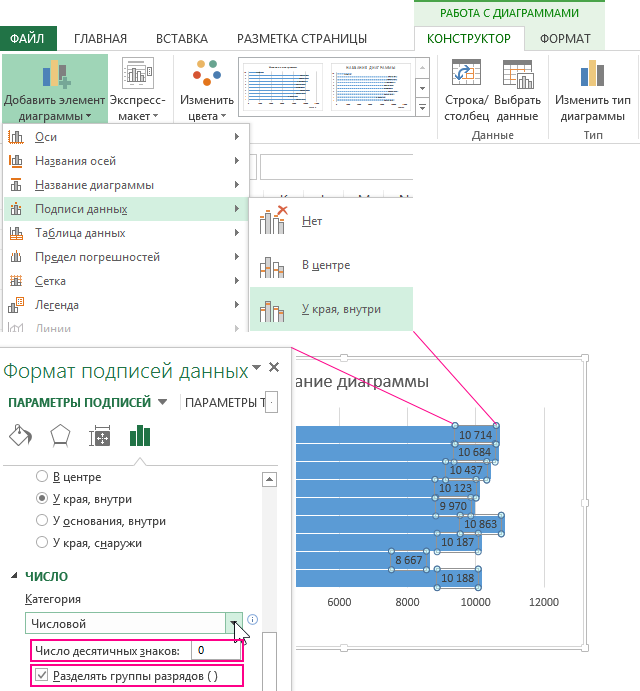Click the Выбрать данные icon

[517, 76]
